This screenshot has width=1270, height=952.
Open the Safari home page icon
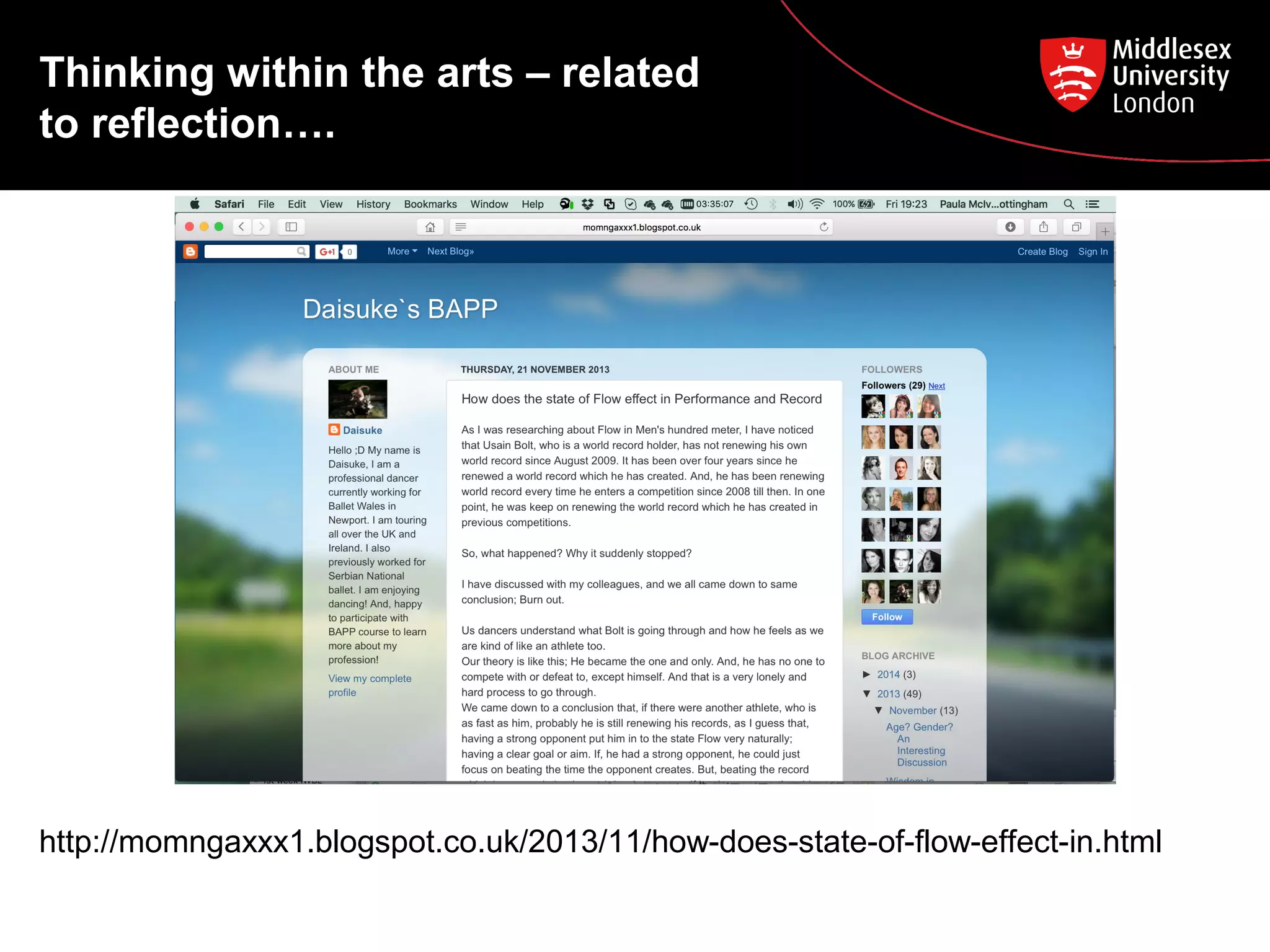point(430,227)
